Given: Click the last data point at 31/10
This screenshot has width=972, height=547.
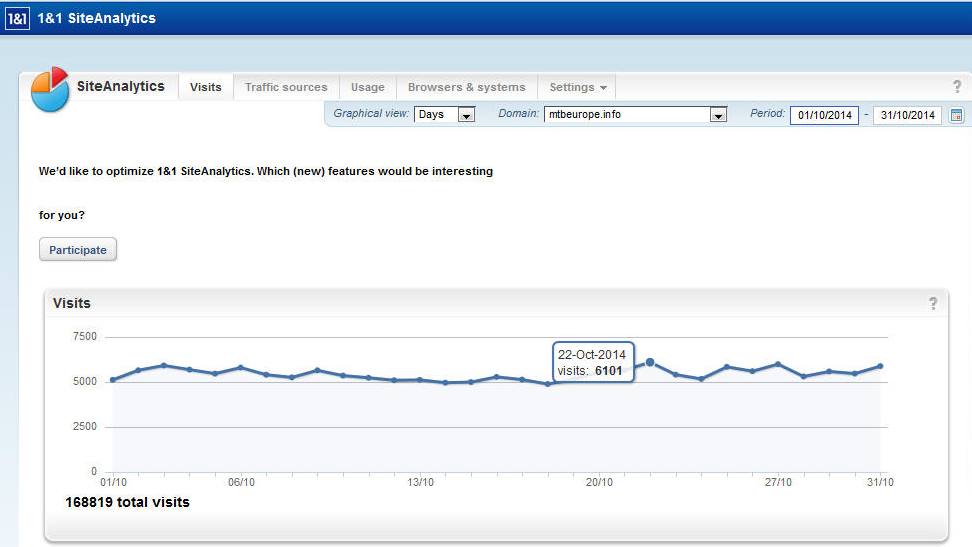Looking at the screenshot, I should 880,366.
